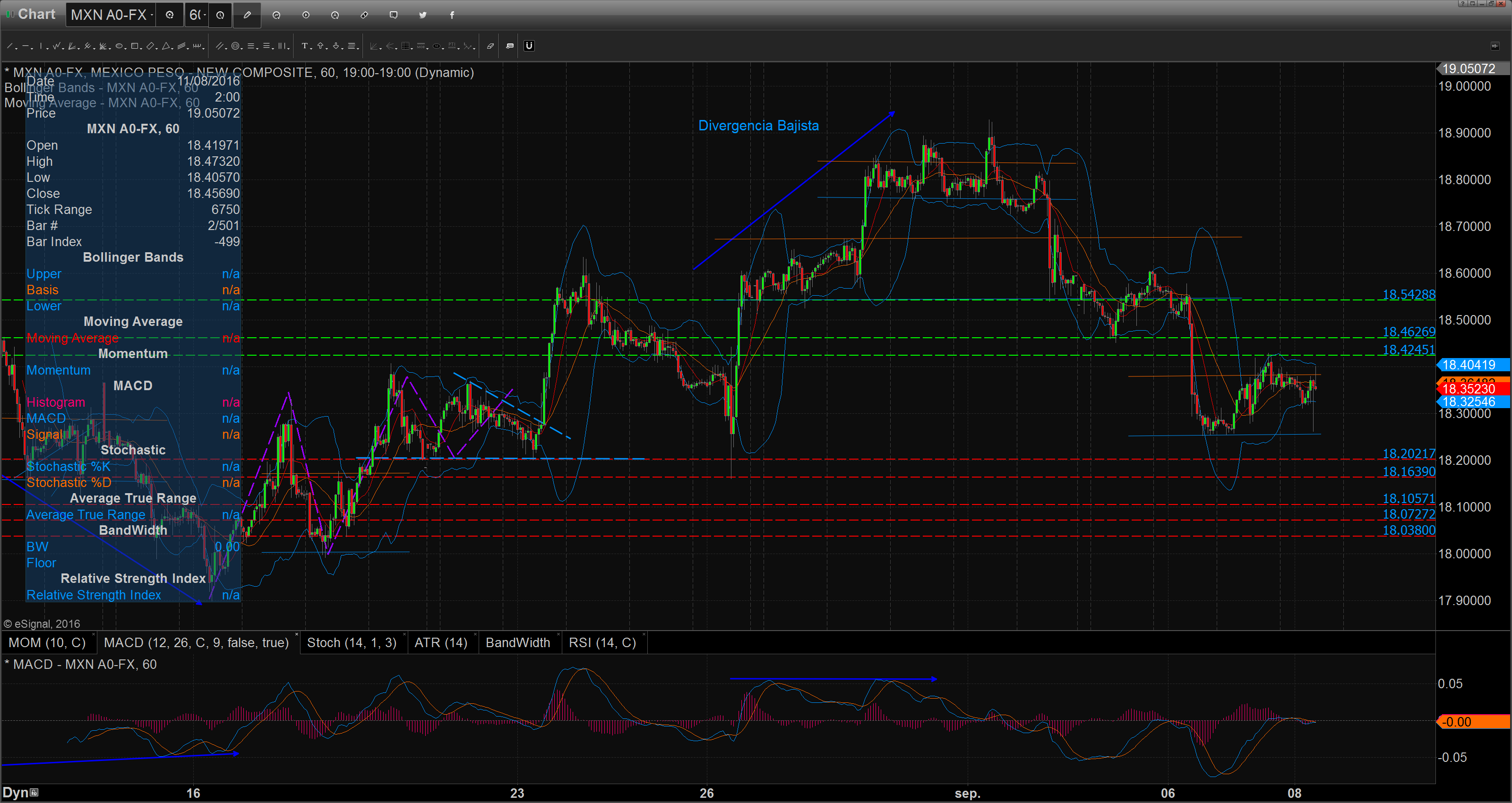
Task: Select the Fibonacci retracement lines tool
Action: (x=250, y=46)
